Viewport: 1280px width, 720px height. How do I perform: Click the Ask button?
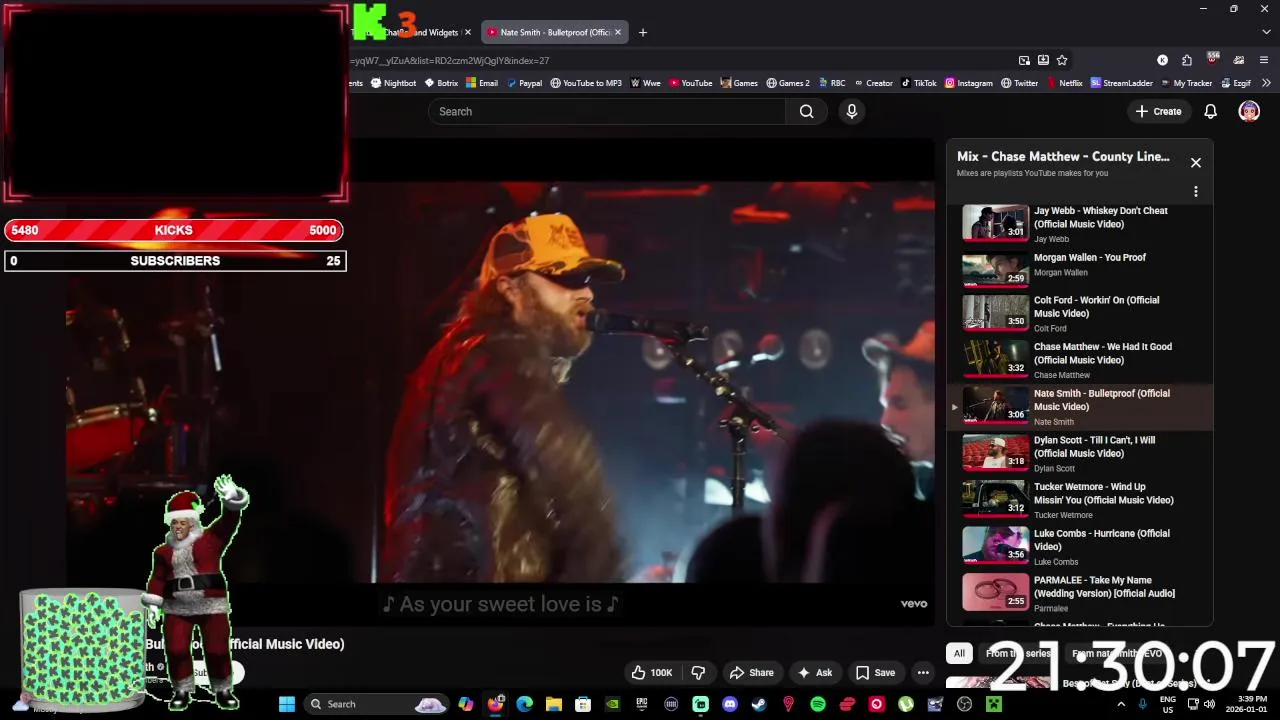[815, 672]
